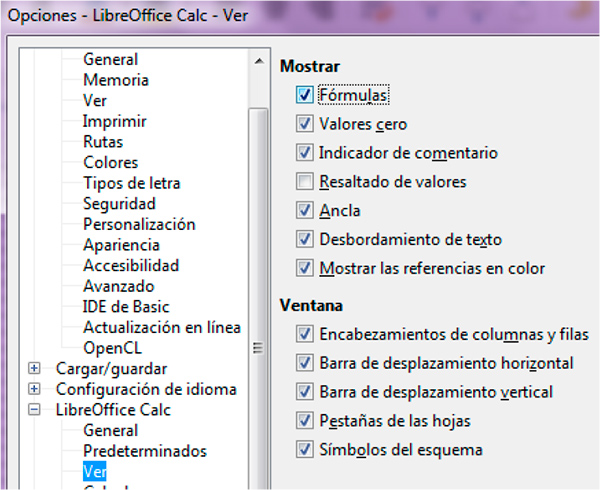Toggle the Ancla checkbox
The image size is (600, 490).
(x=305, y=211)
